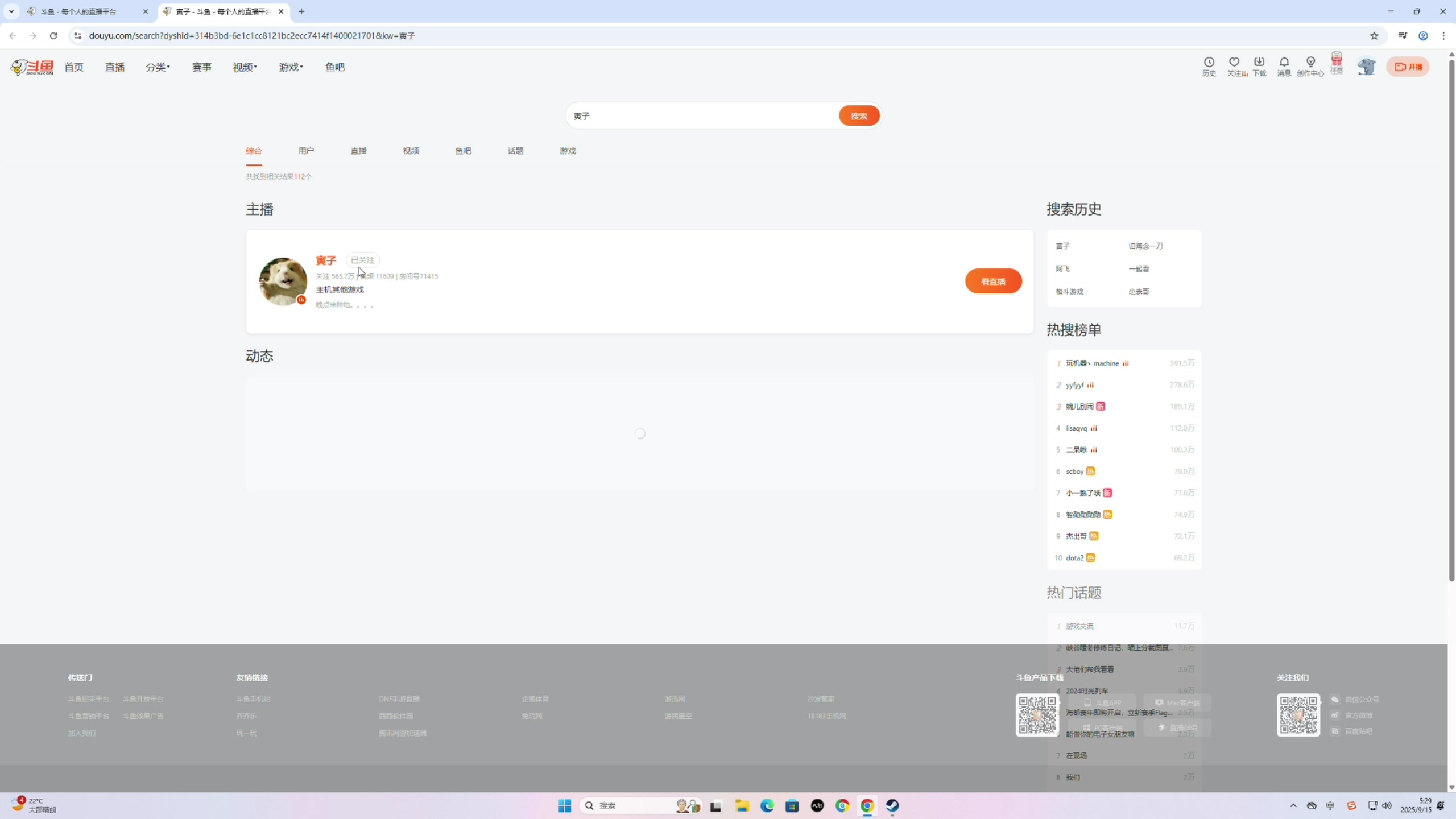Click 归海念一刀 in search history
The width and height of the screenshot is (1456, 819).
click(x=1145, y=246)
